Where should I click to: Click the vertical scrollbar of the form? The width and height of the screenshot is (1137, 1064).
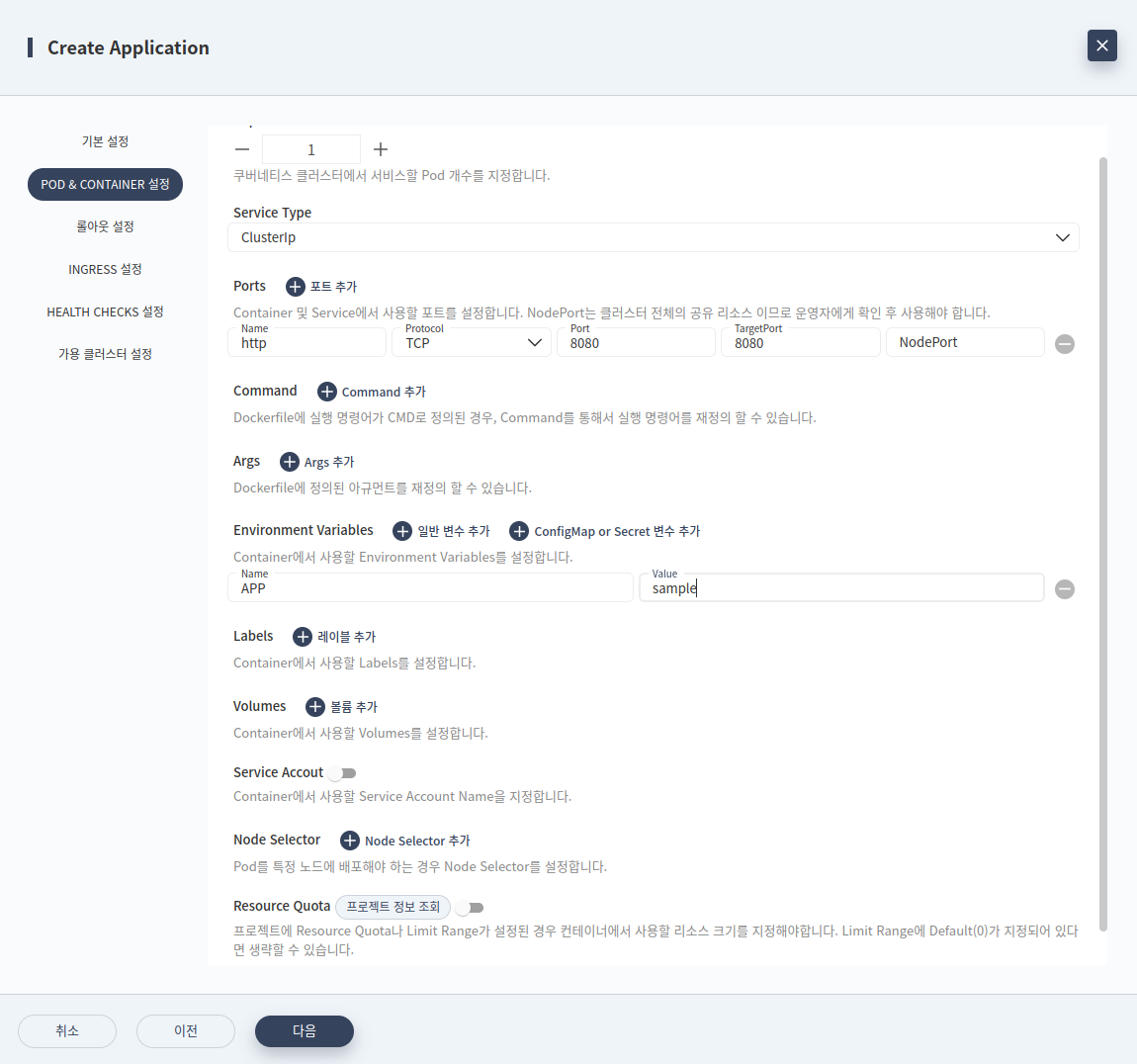click(1103, 544)
